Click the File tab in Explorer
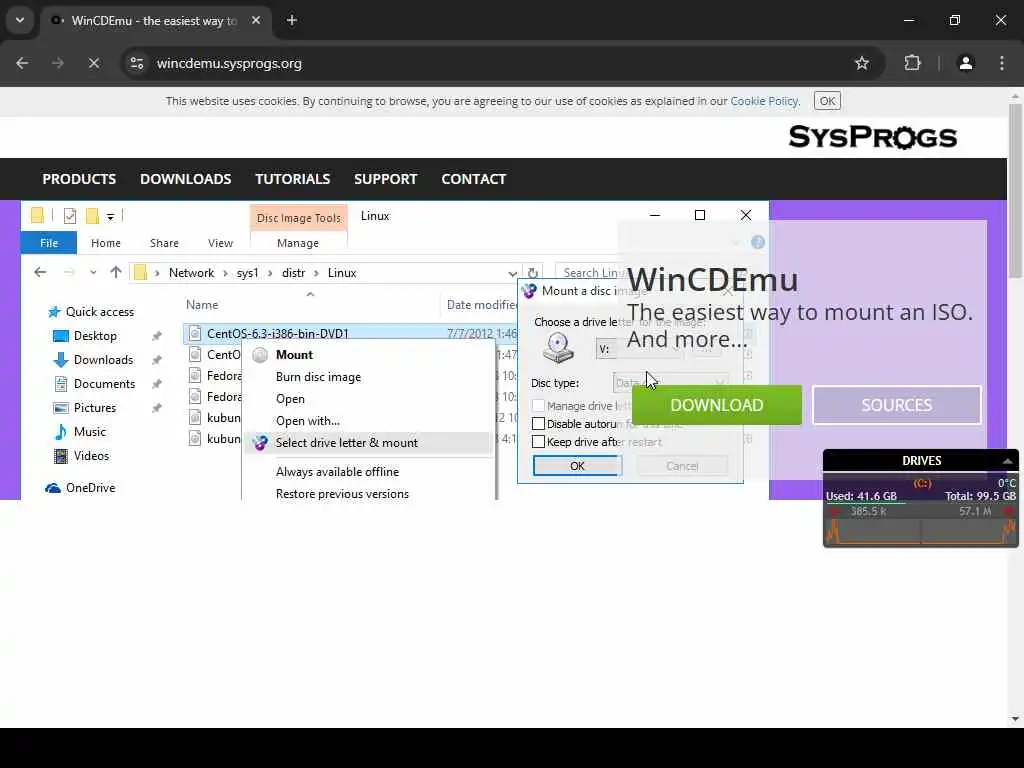This screenshot has width=1024, height=768. click(49, 243)
